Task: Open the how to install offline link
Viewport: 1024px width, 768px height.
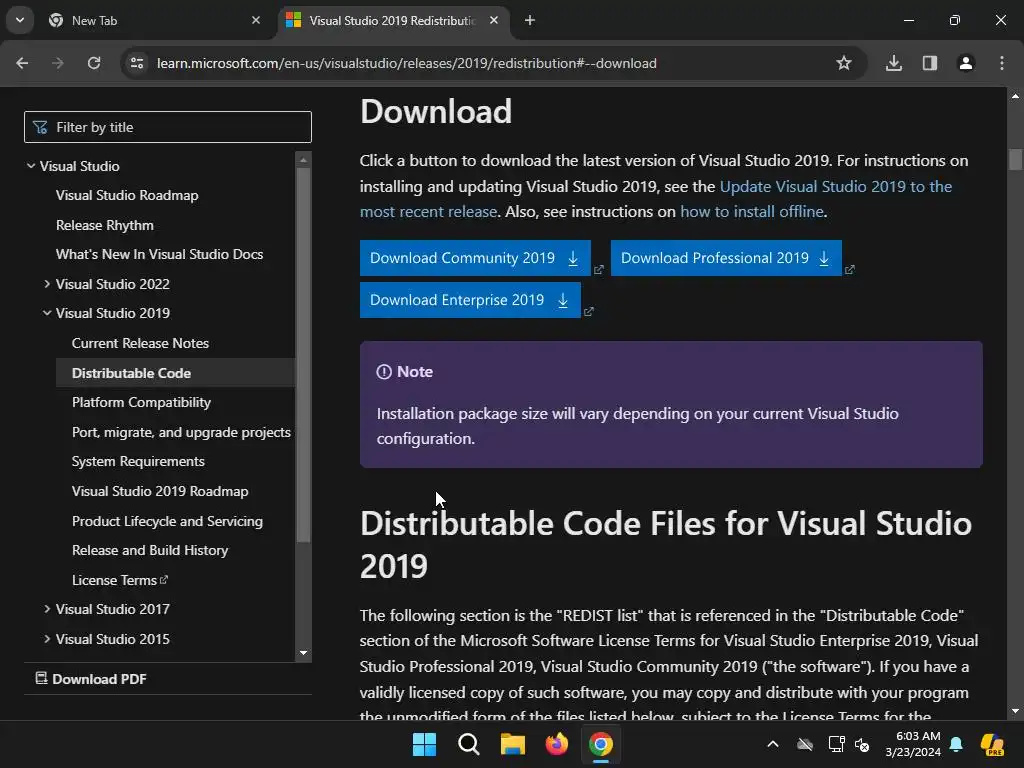Action: [x=752, y=212]
